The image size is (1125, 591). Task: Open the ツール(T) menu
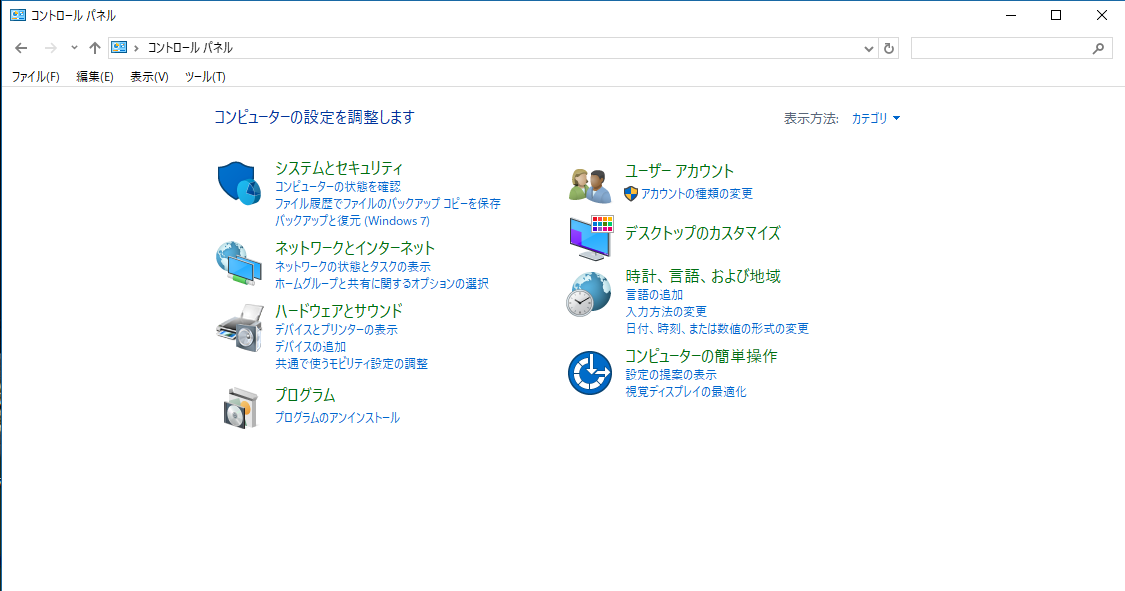point(205,77)
